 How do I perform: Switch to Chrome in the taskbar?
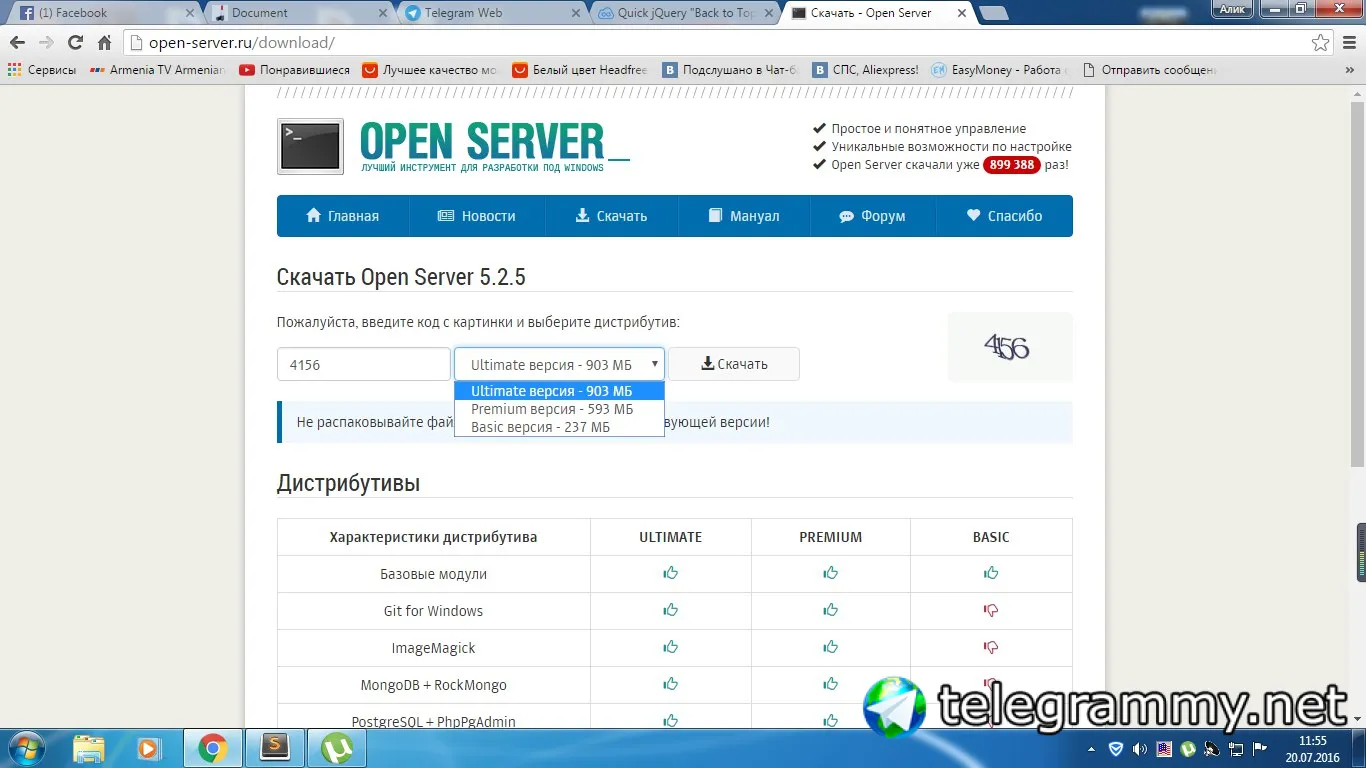pyautogui.click(x=212, y=748)
